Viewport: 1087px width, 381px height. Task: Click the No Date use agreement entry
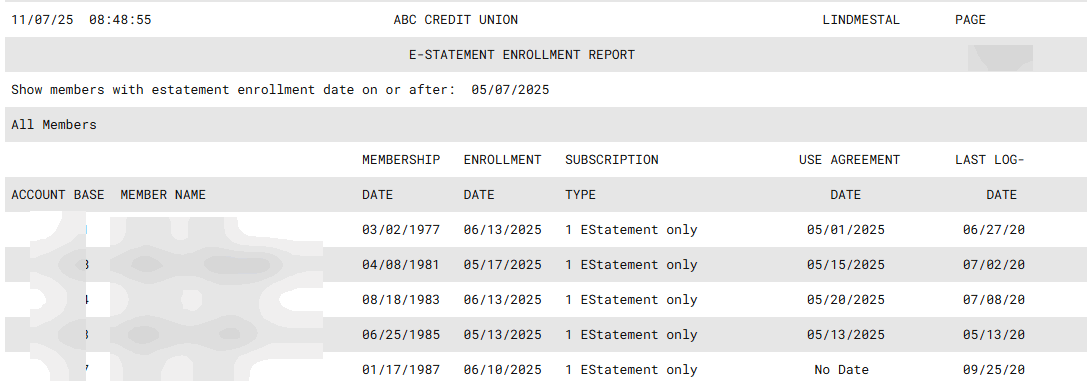[x=842, y=370]
